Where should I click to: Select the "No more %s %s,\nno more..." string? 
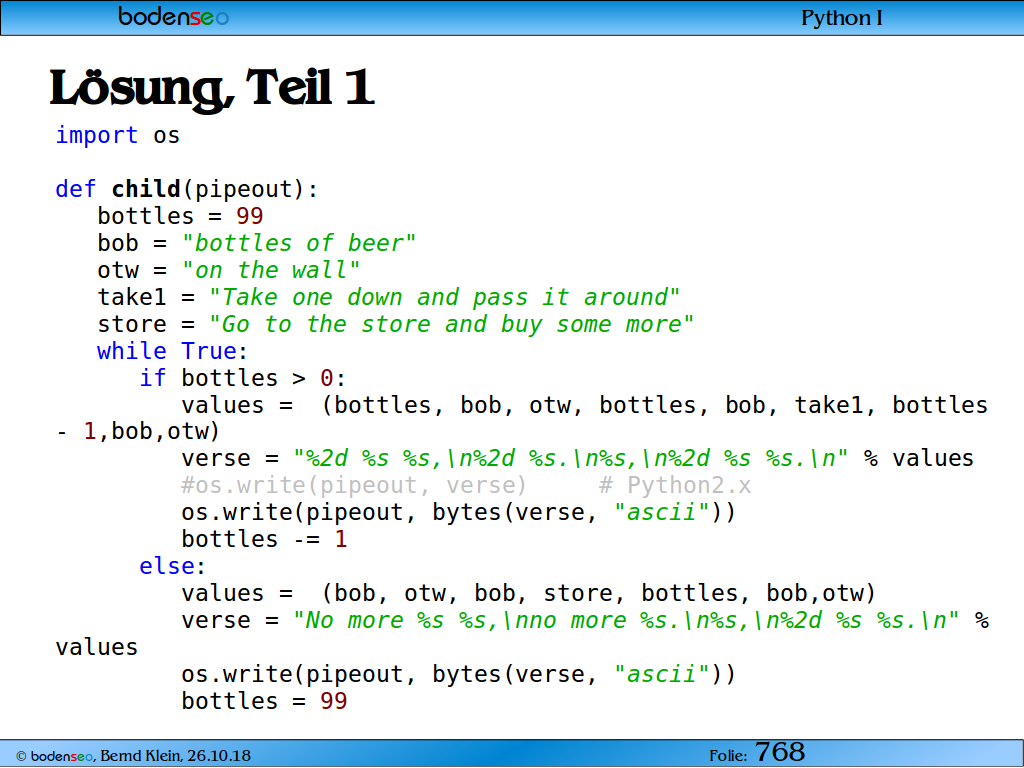coord(626,620)
